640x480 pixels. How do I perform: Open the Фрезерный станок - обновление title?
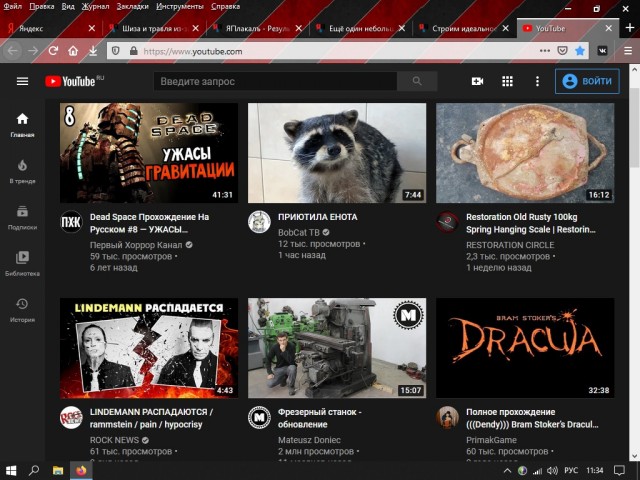[320, 418]
